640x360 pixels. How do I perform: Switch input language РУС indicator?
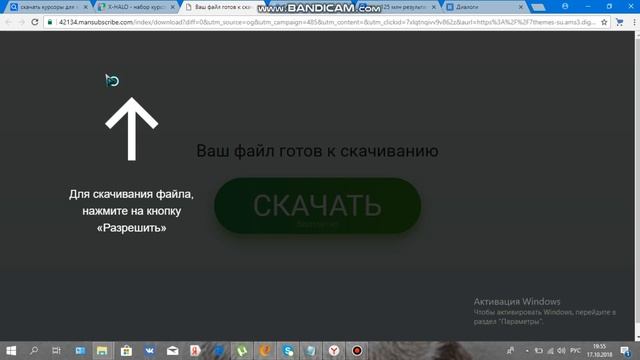point(576,351)
